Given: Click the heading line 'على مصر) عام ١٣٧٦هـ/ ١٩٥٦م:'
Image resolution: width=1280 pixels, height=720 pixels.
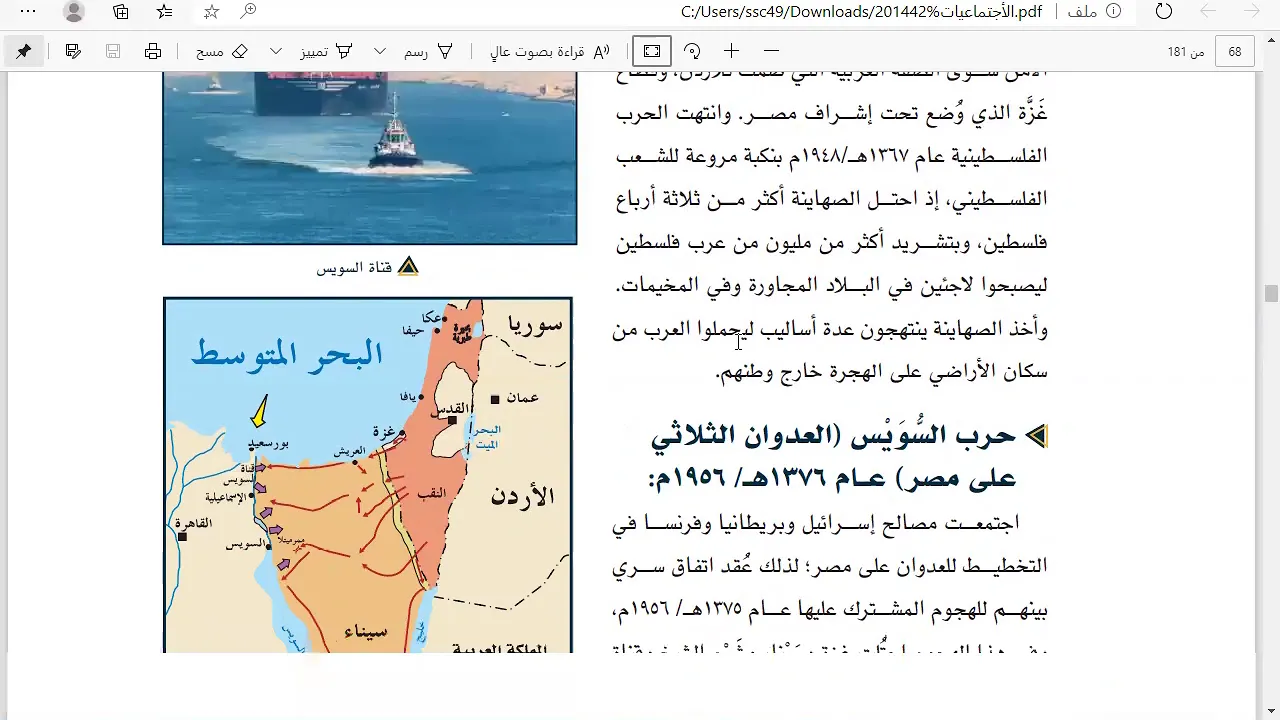Looking at the screenshot, I should click(x=832, y=479).
